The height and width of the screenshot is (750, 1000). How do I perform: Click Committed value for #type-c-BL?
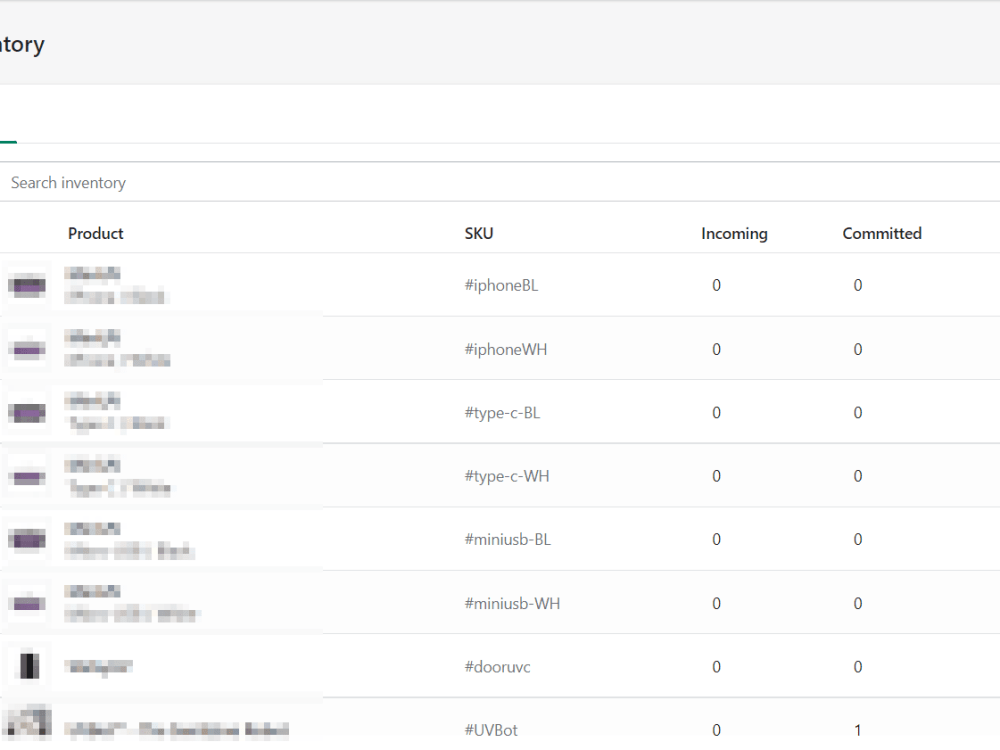(x=858, y=413)
